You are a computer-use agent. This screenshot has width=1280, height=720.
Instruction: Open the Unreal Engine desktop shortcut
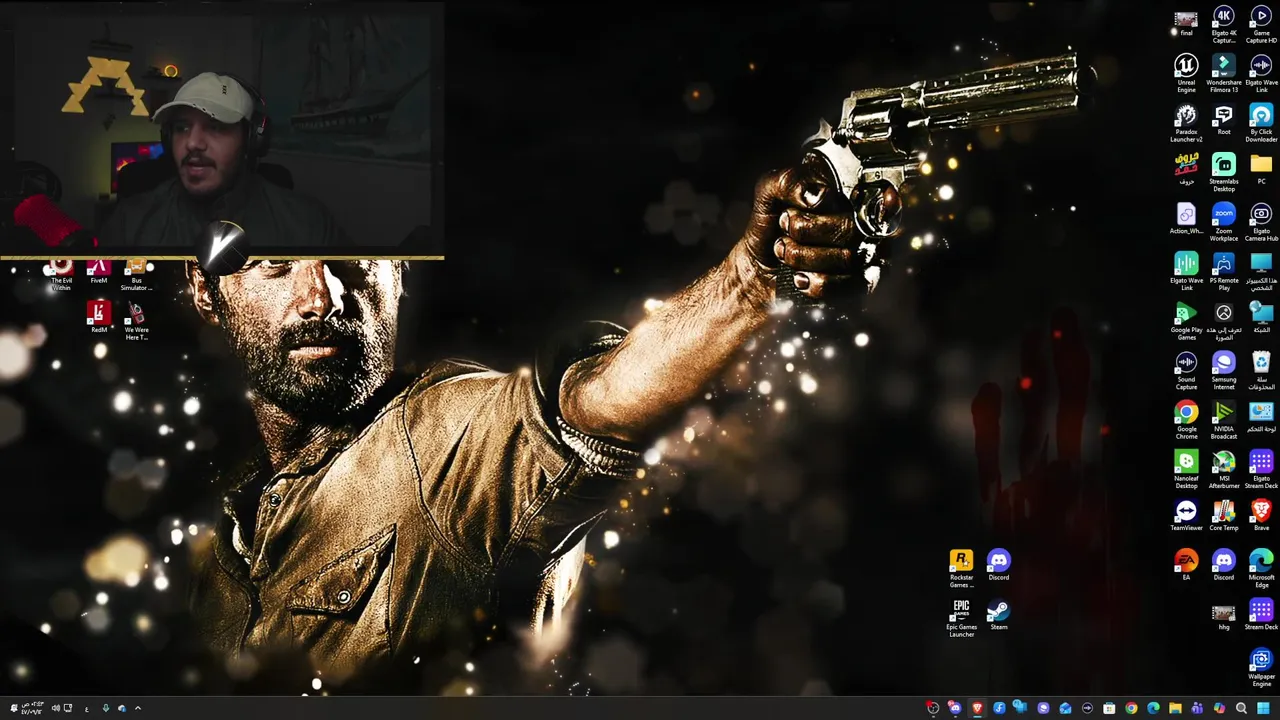click(x=1186, y=72)
